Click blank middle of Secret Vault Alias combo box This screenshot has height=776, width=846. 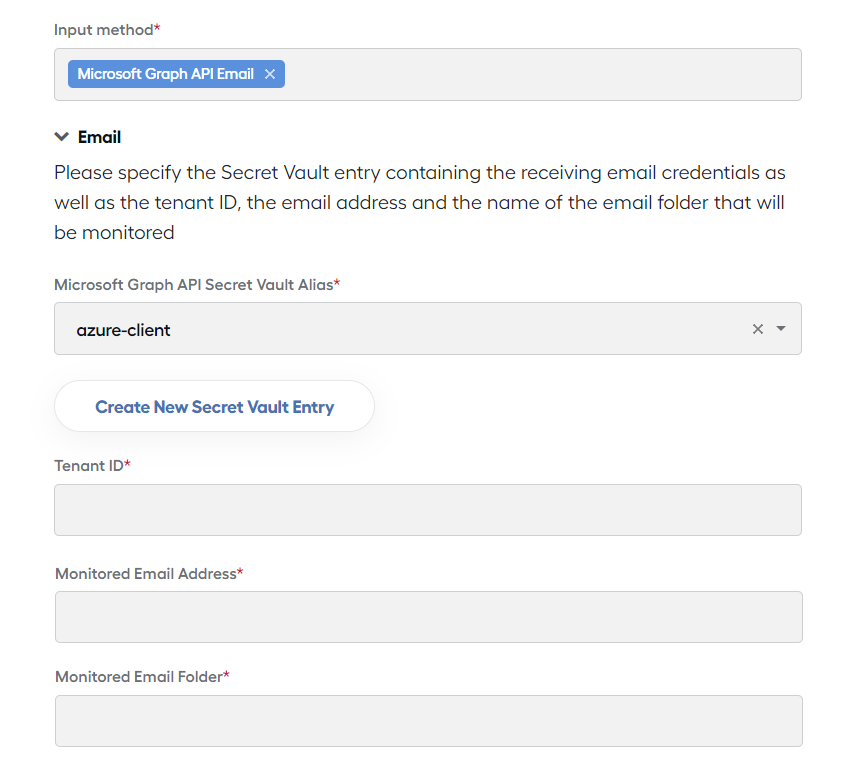pos(459,329)
